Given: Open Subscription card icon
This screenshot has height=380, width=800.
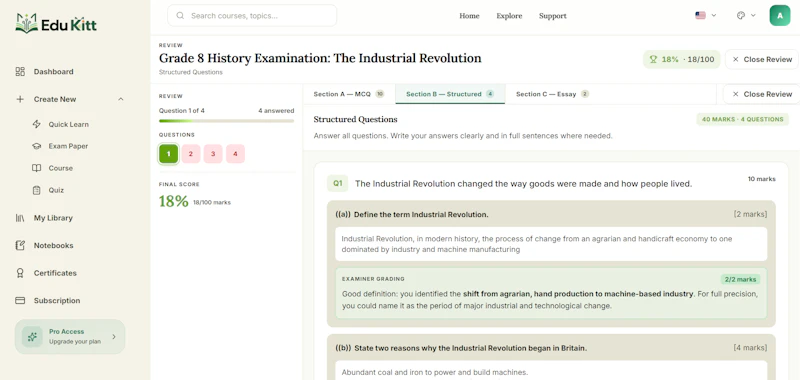Looking at the screenshot, I should pyautogui.click(x=20, y=300).
